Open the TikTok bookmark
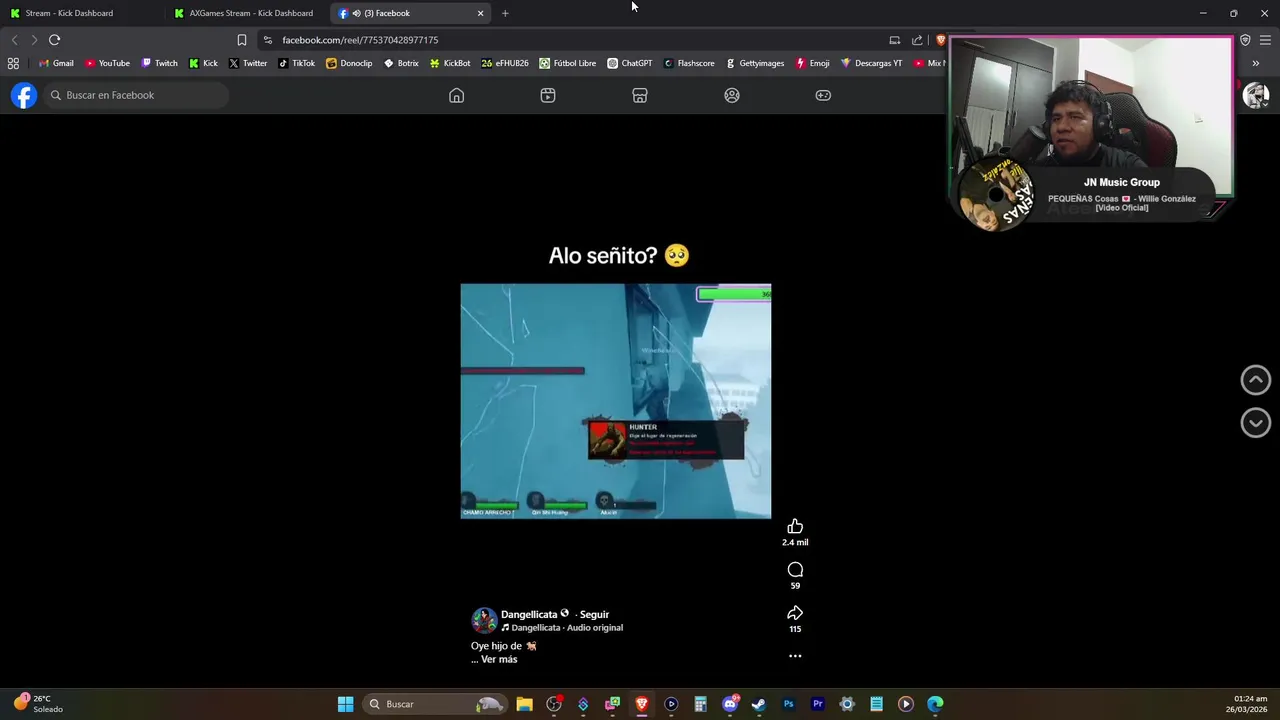Image resolution: width=1280 pixels, height=720 pixels. point(296,63)
